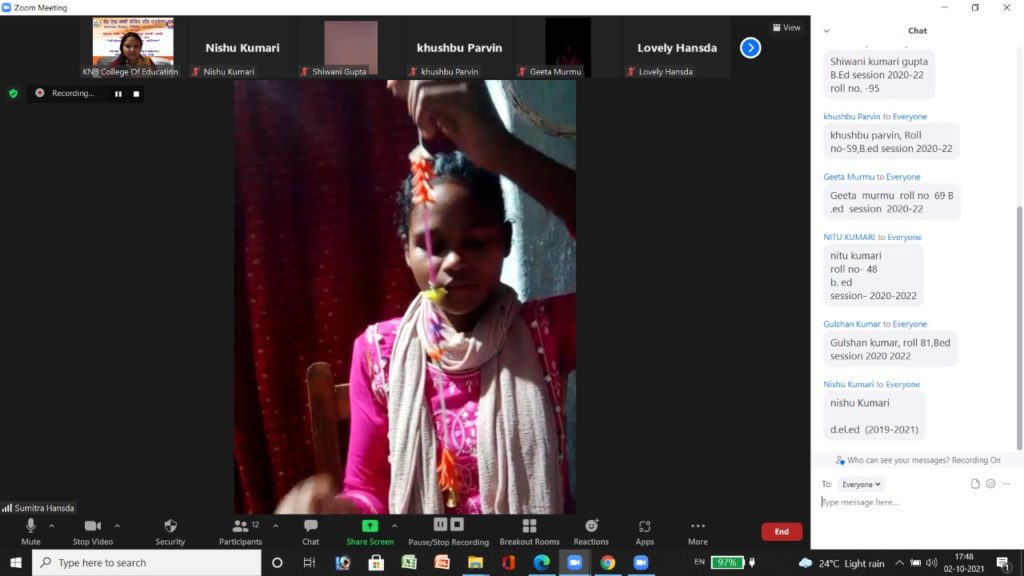Image resolution: width=1024 pixels, height=576 pixels.
Task: Expand video options arrow beside Stop Video
Action: 117,526
